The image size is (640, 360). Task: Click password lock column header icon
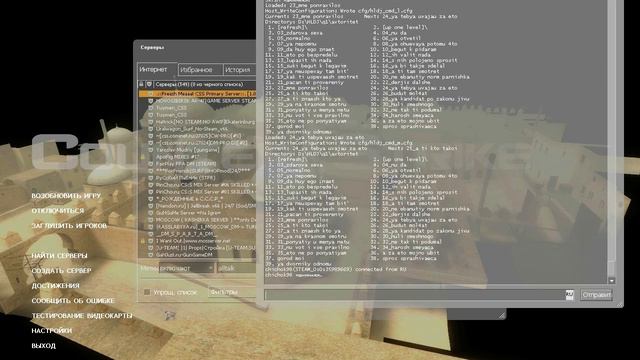tap(142, 84)
